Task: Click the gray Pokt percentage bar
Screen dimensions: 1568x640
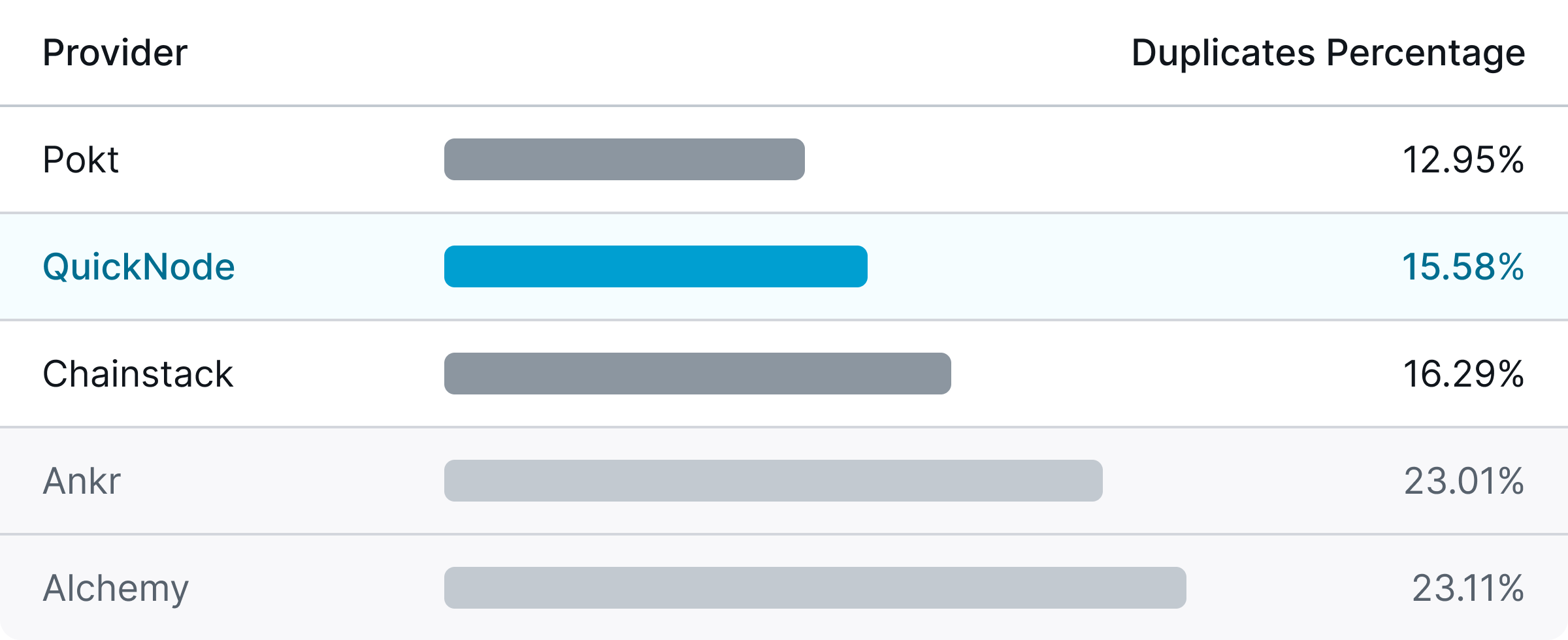Action: tap(625, 159)
